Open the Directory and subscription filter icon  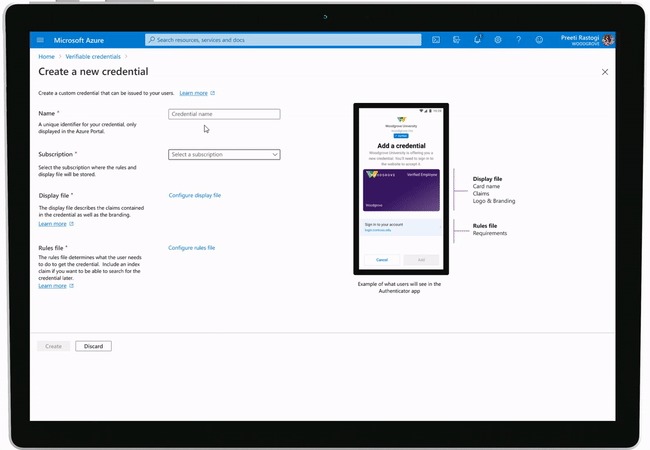[x=457, y=40]
